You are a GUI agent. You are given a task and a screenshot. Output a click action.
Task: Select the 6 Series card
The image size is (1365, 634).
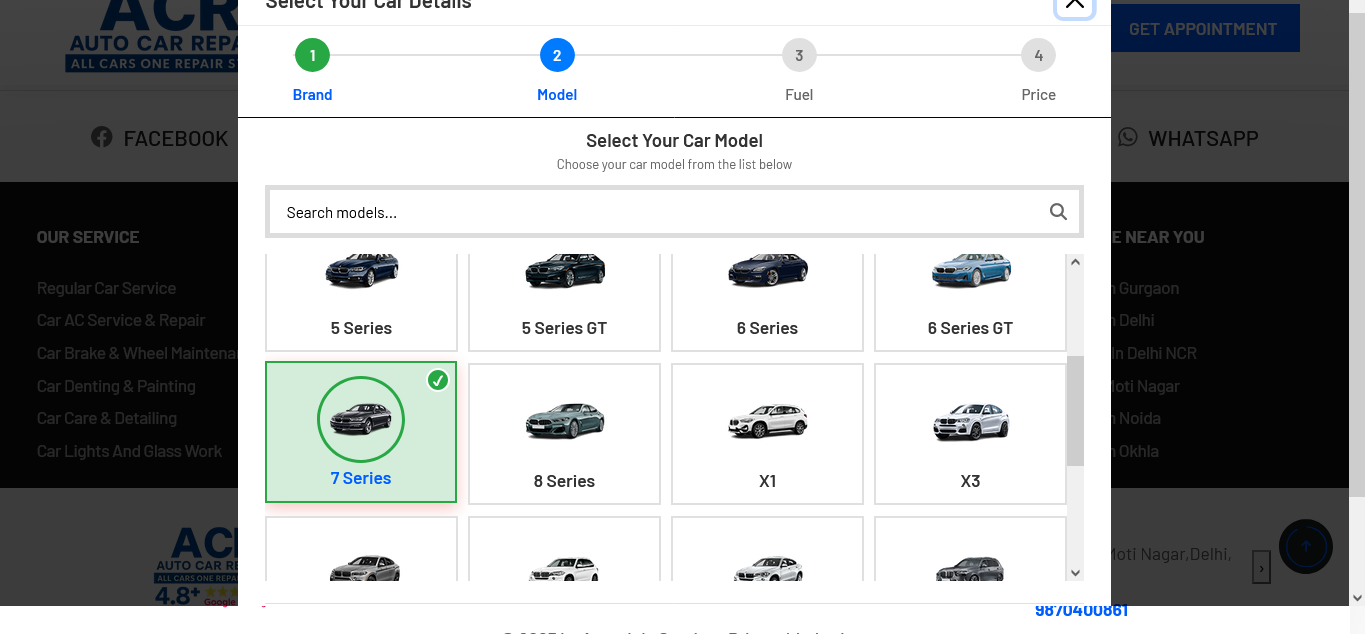[x=767, y=300]
